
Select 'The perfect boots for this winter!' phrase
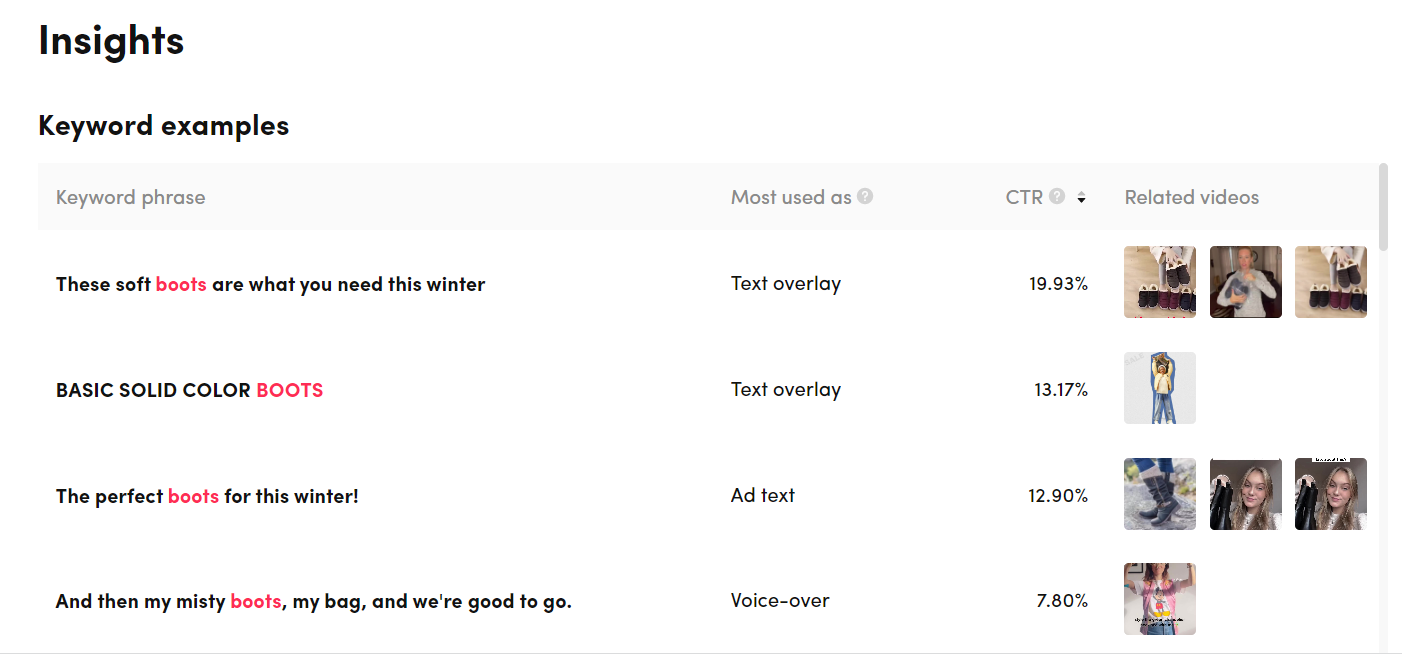point(207,496)
